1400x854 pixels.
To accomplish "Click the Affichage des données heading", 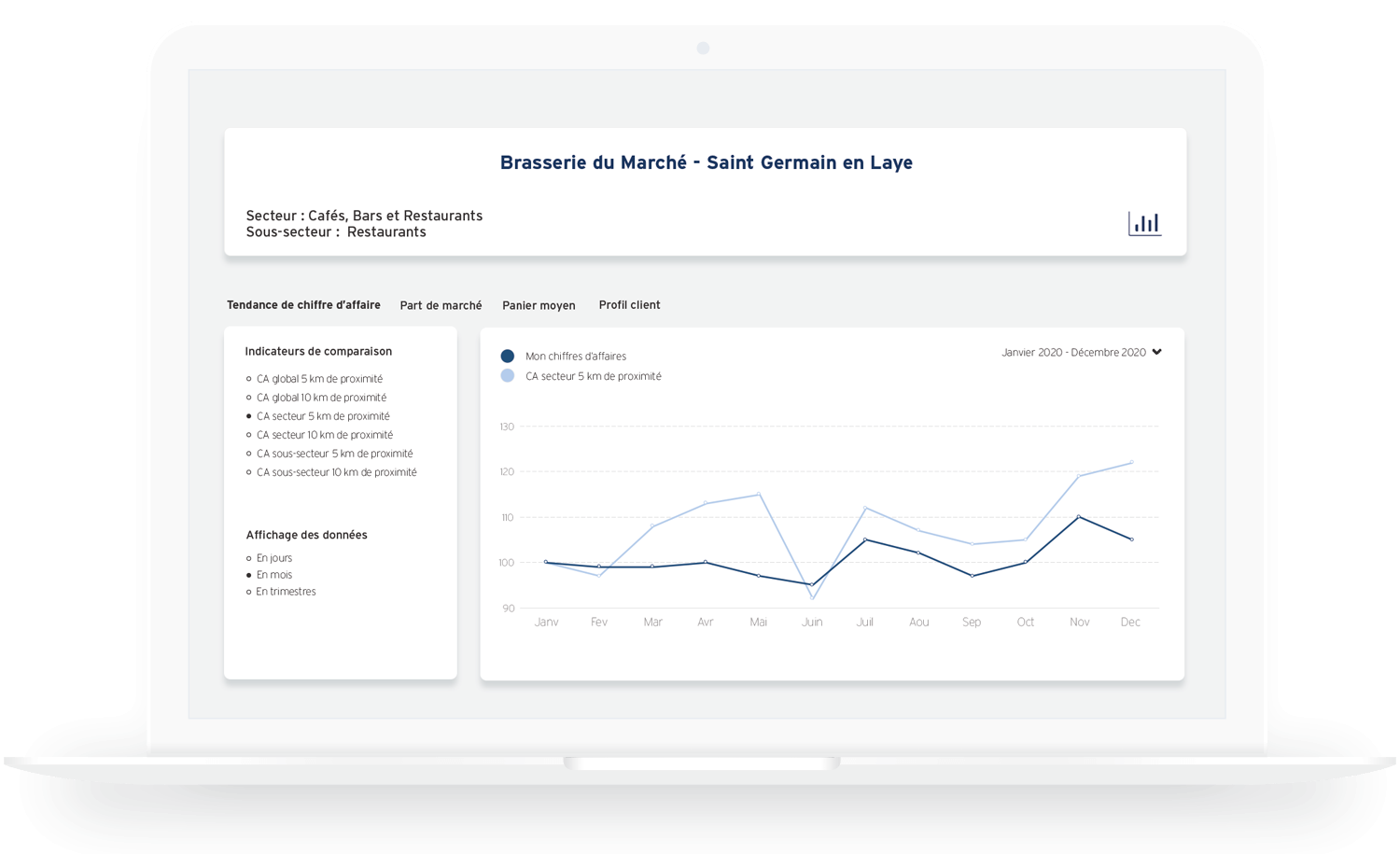I will (306, 535).
